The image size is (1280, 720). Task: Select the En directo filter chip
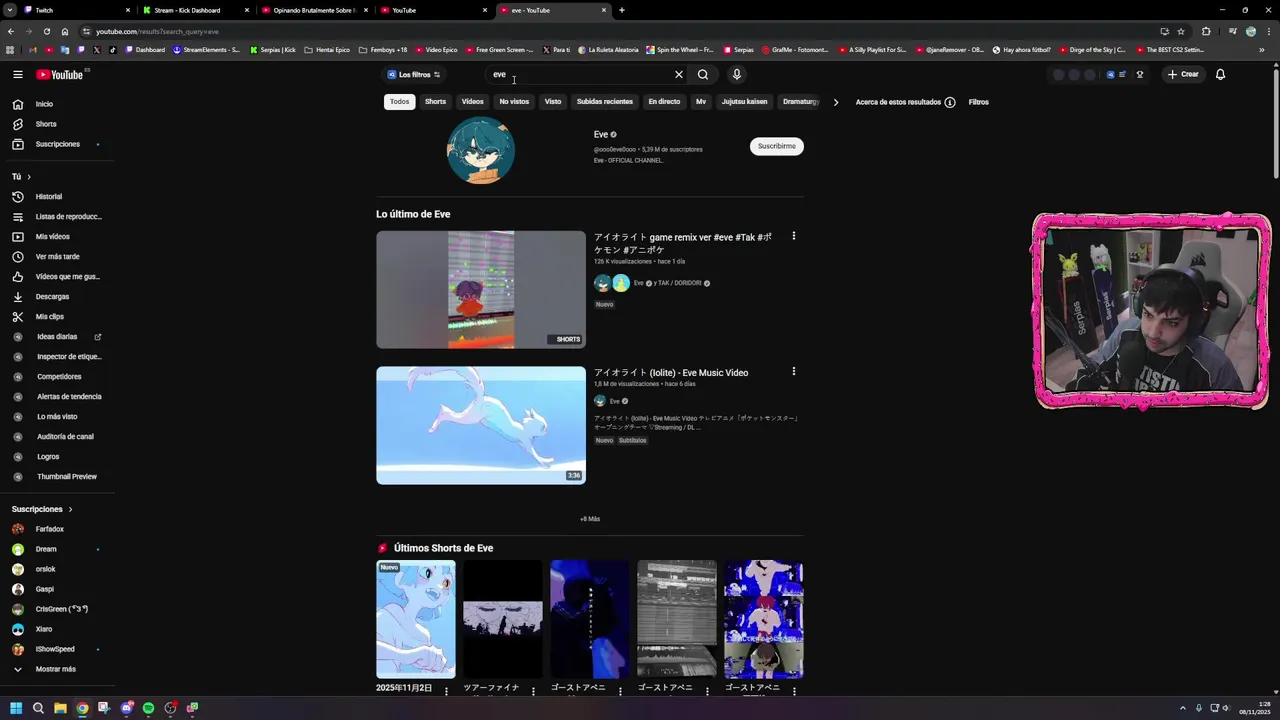(x=664, y=102)
